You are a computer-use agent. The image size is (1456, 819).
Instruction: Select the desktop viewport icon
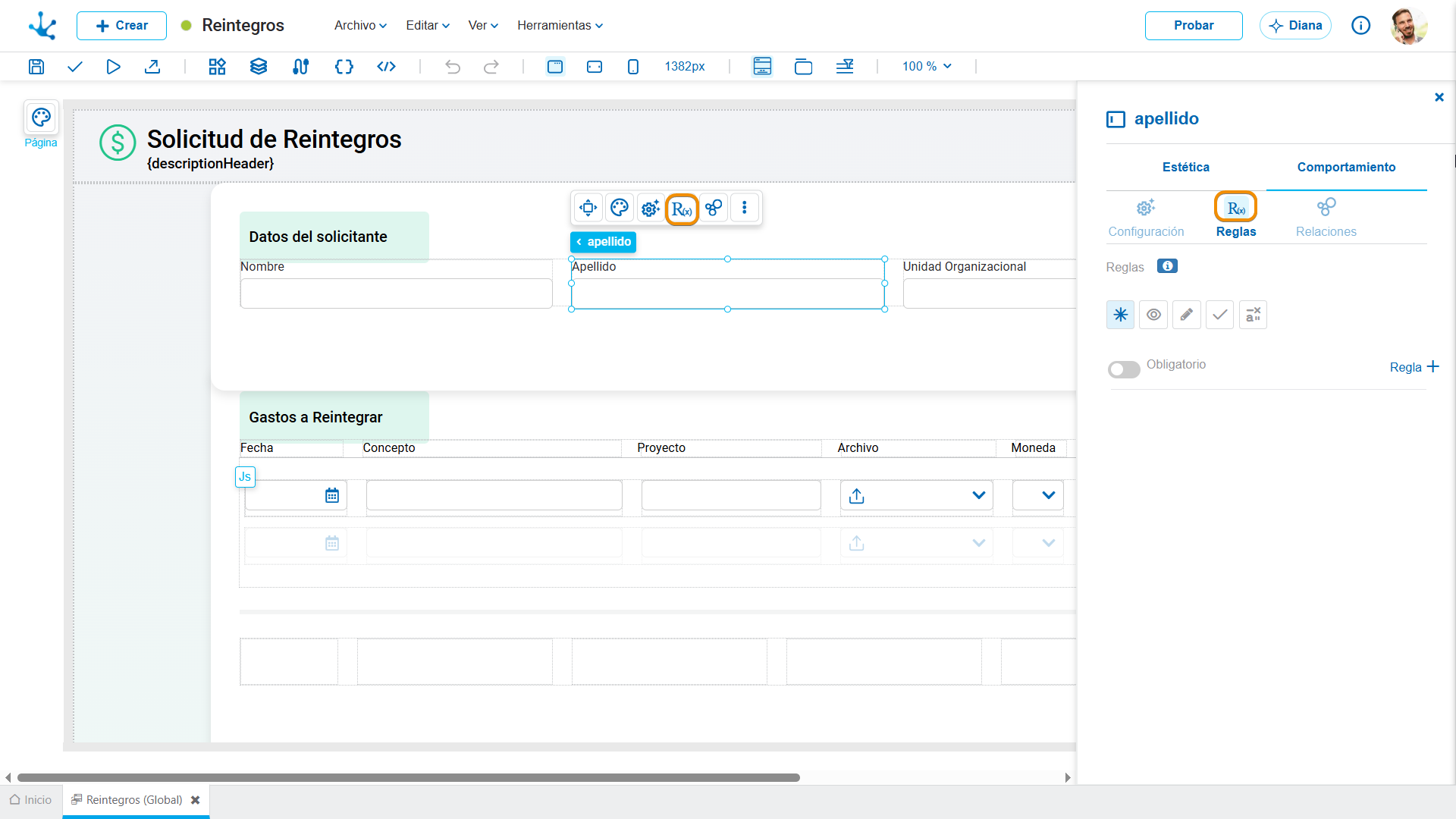tap(555, 67)
